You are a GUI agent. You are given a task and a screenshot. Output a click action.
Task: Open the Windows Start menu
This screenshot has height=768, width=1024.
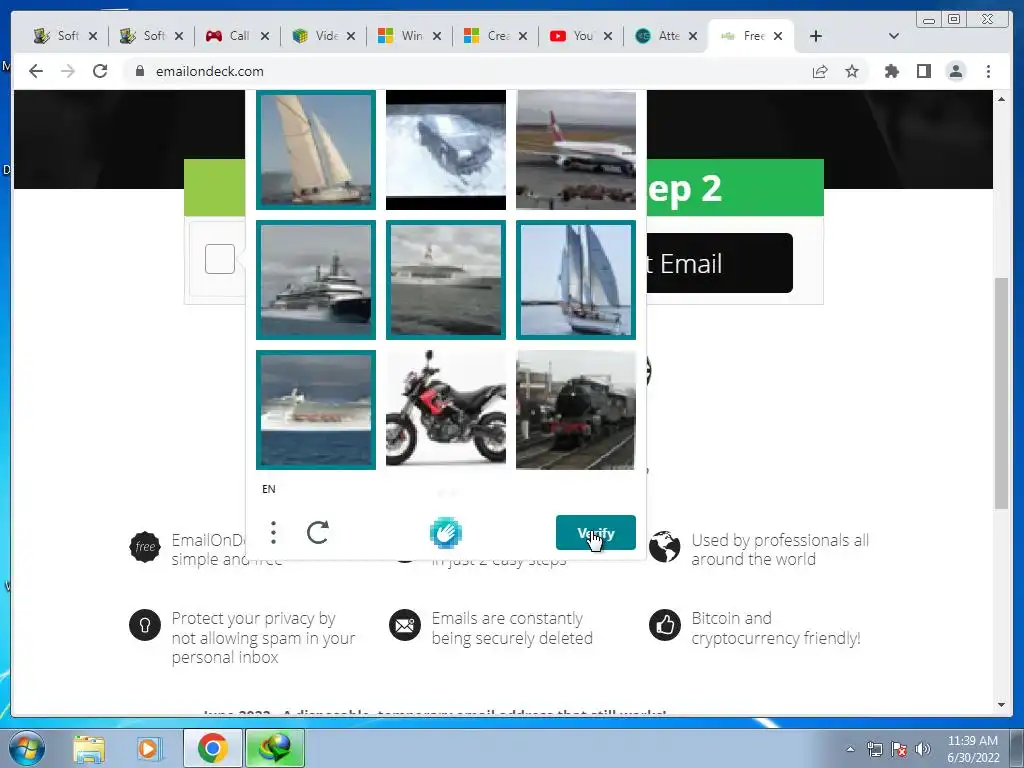coord(26,748)
